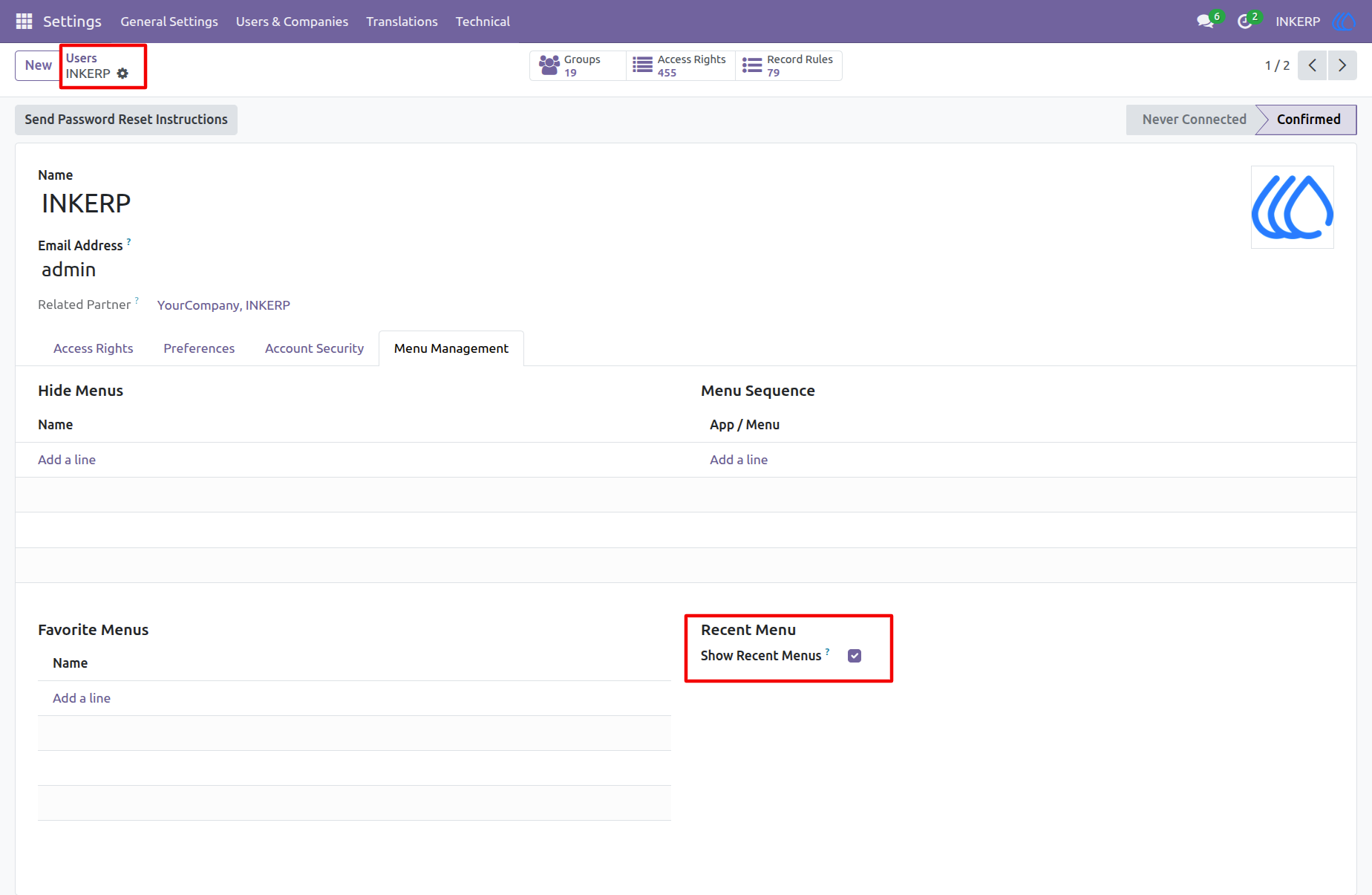Click the Email Address help tooltip mark
Viewport: 1372px width, 895px height.
pos(128,241)
